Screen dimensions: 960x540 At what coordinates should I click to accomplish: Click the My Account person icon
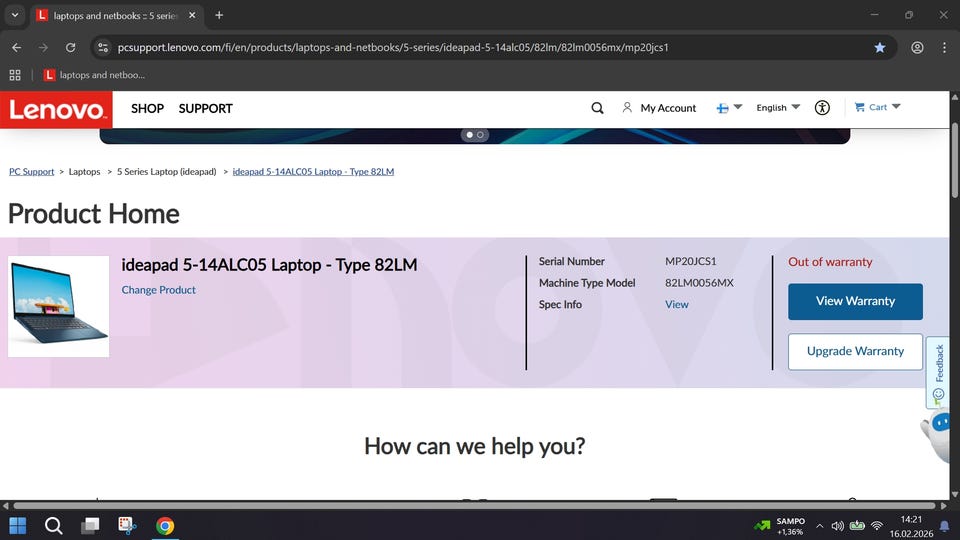[627, 108]
